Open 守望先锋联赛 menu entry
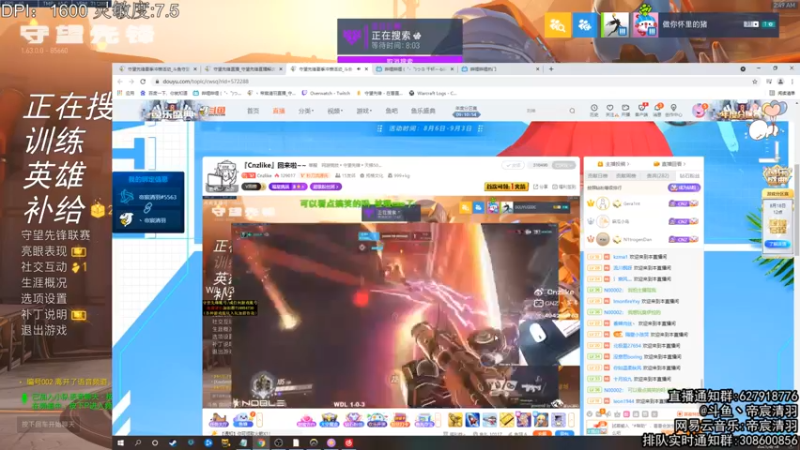The image size is (800, 450). tap(56, 235)
